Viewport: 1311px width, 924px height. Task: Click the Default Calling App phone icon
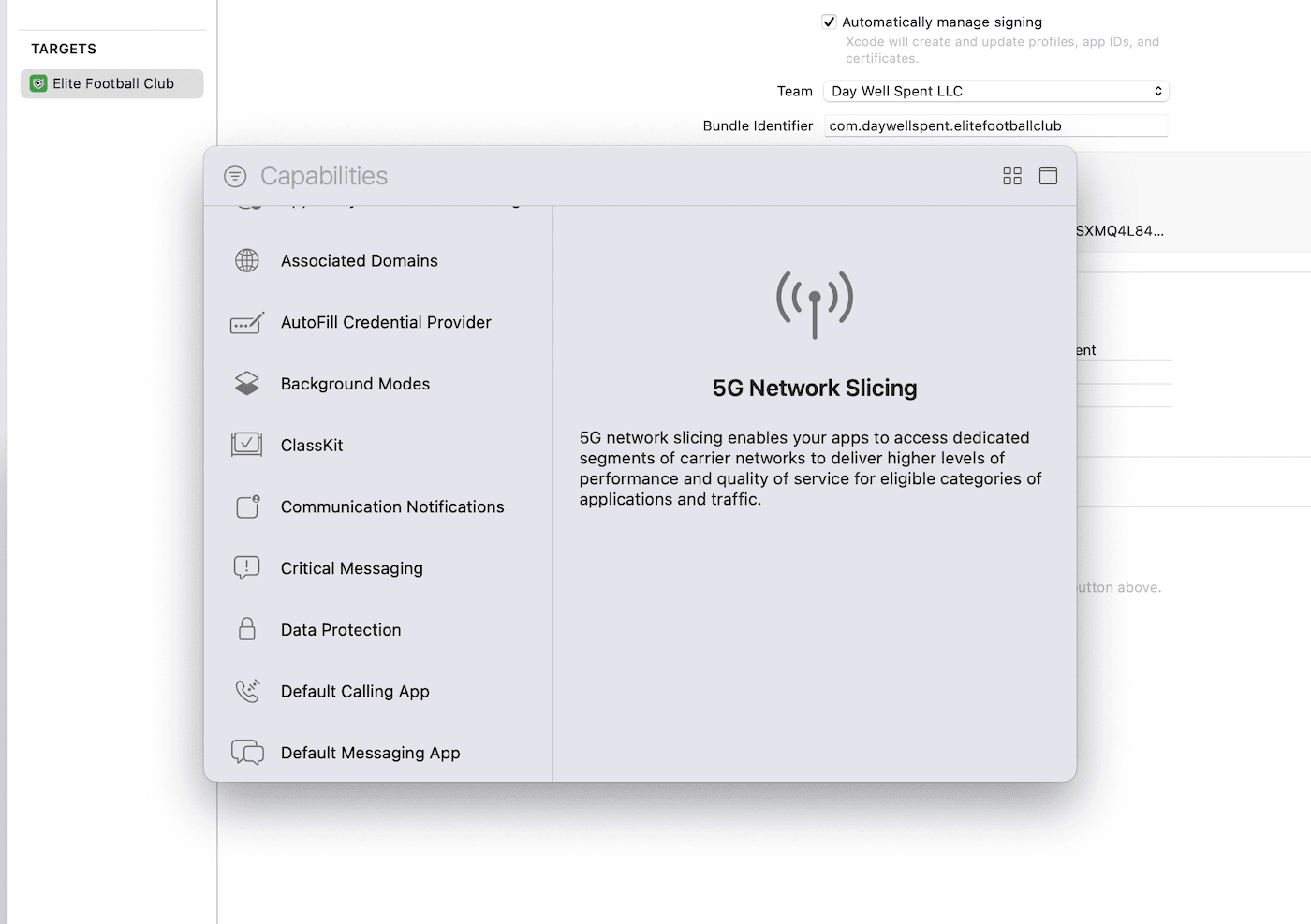click(x=247, y=691)
